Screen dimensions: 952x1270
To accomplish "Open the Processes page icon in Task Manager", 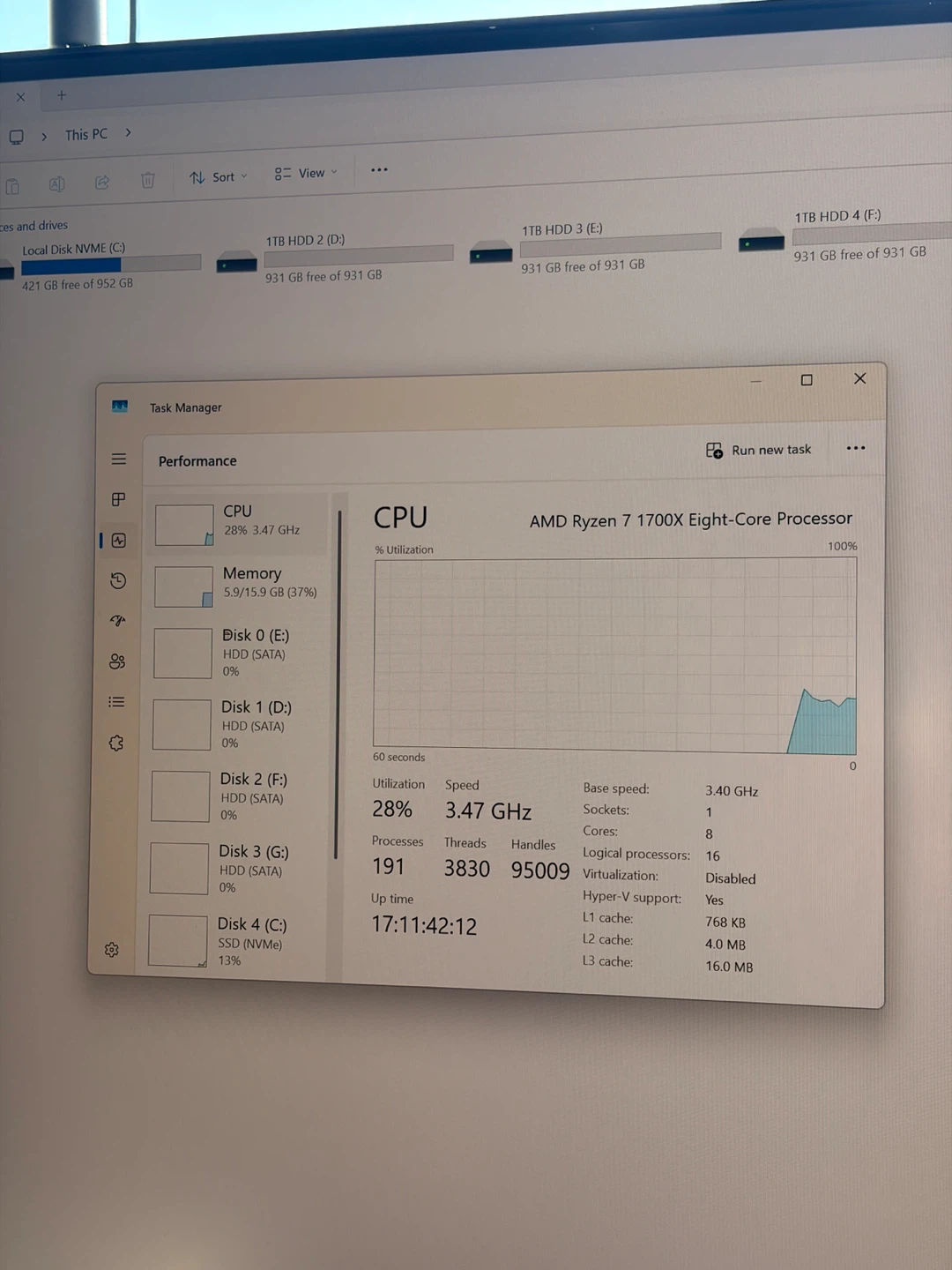I will 119,499.
